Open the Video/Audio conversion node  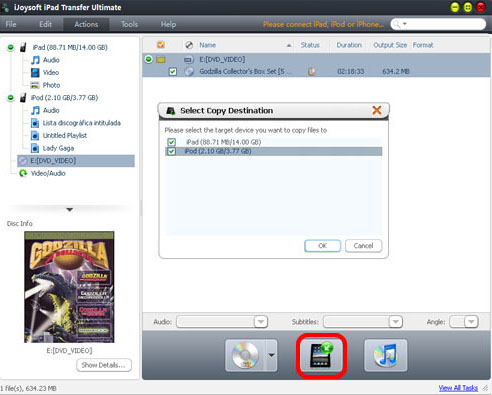point(48,173)
